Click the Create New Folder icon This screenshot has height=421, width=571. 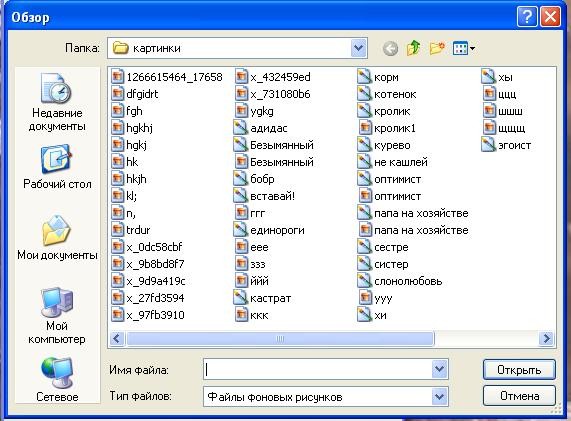437,48
